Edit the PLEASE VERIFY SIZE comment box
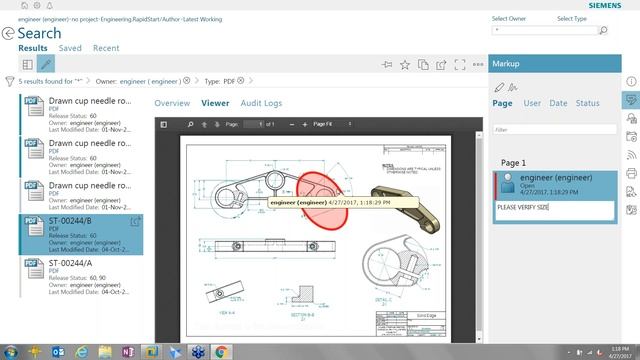Screen dimensions: 640x360 555,210
